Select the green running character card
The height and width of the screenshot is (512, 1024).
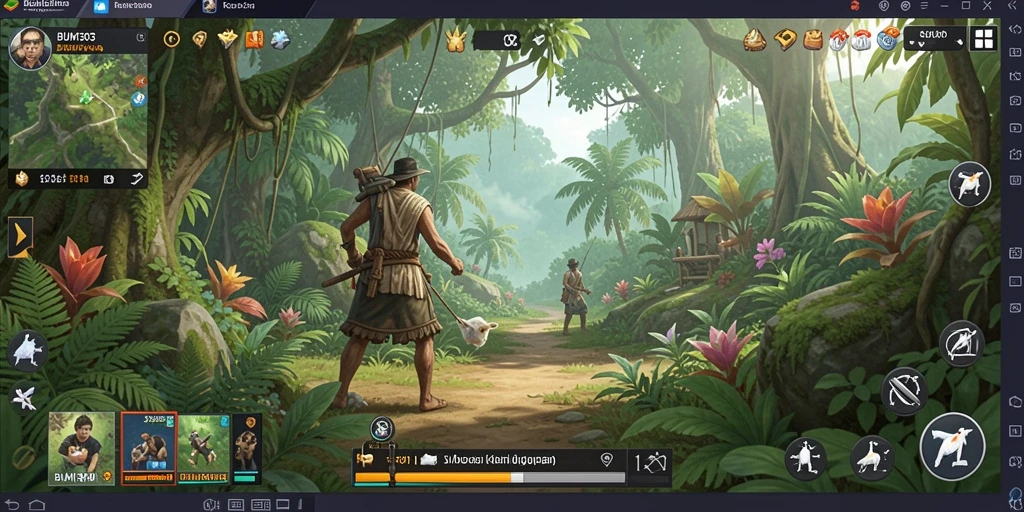204,449
